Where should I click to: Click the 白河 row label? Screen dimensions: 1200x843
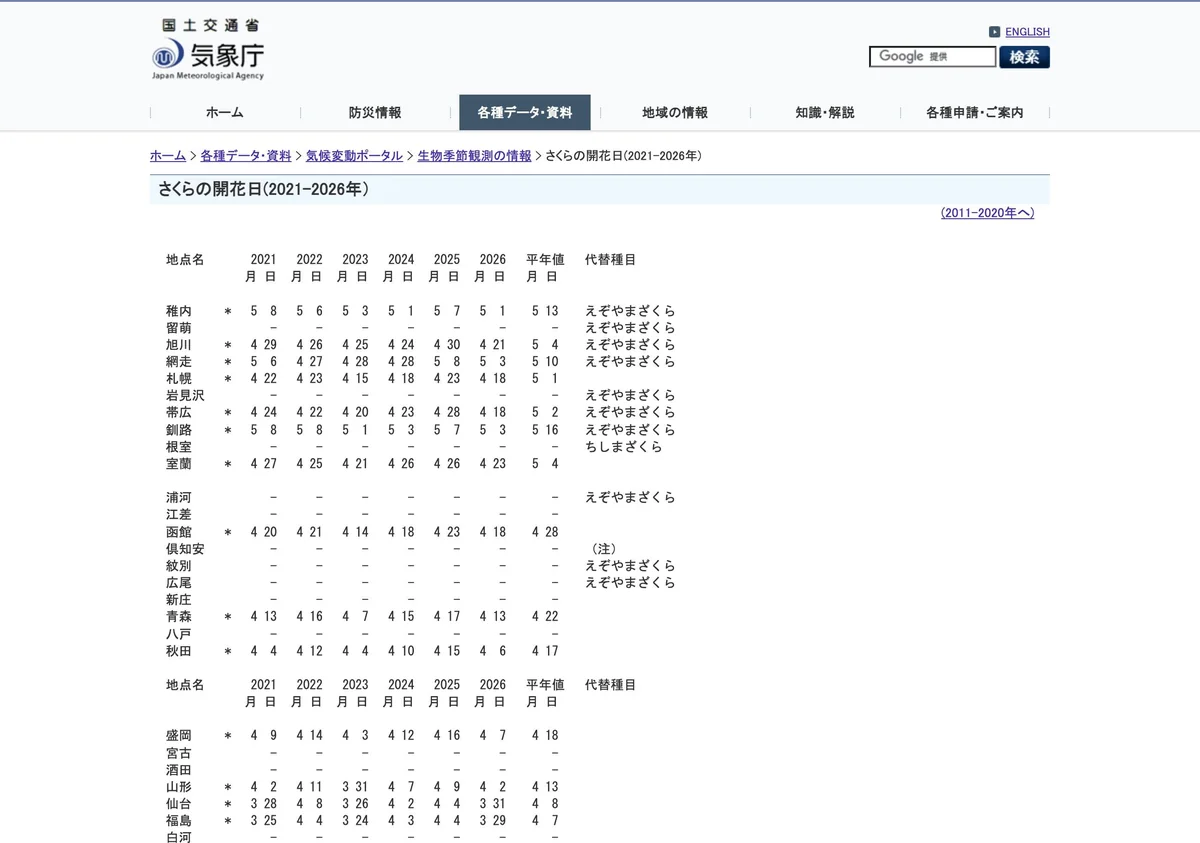(x=179, y=838)
